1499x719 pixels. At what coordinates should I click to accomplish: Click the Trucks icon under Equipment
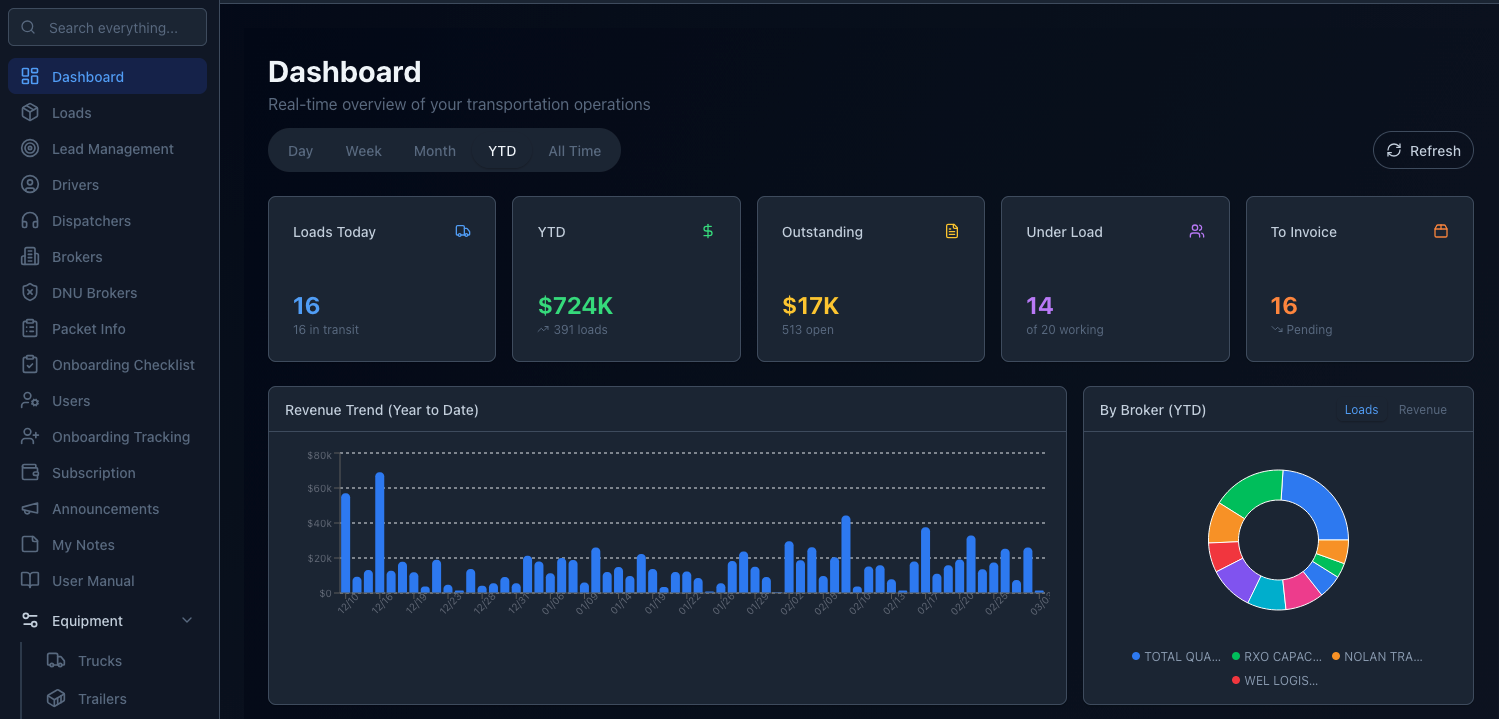coord(56,661)
